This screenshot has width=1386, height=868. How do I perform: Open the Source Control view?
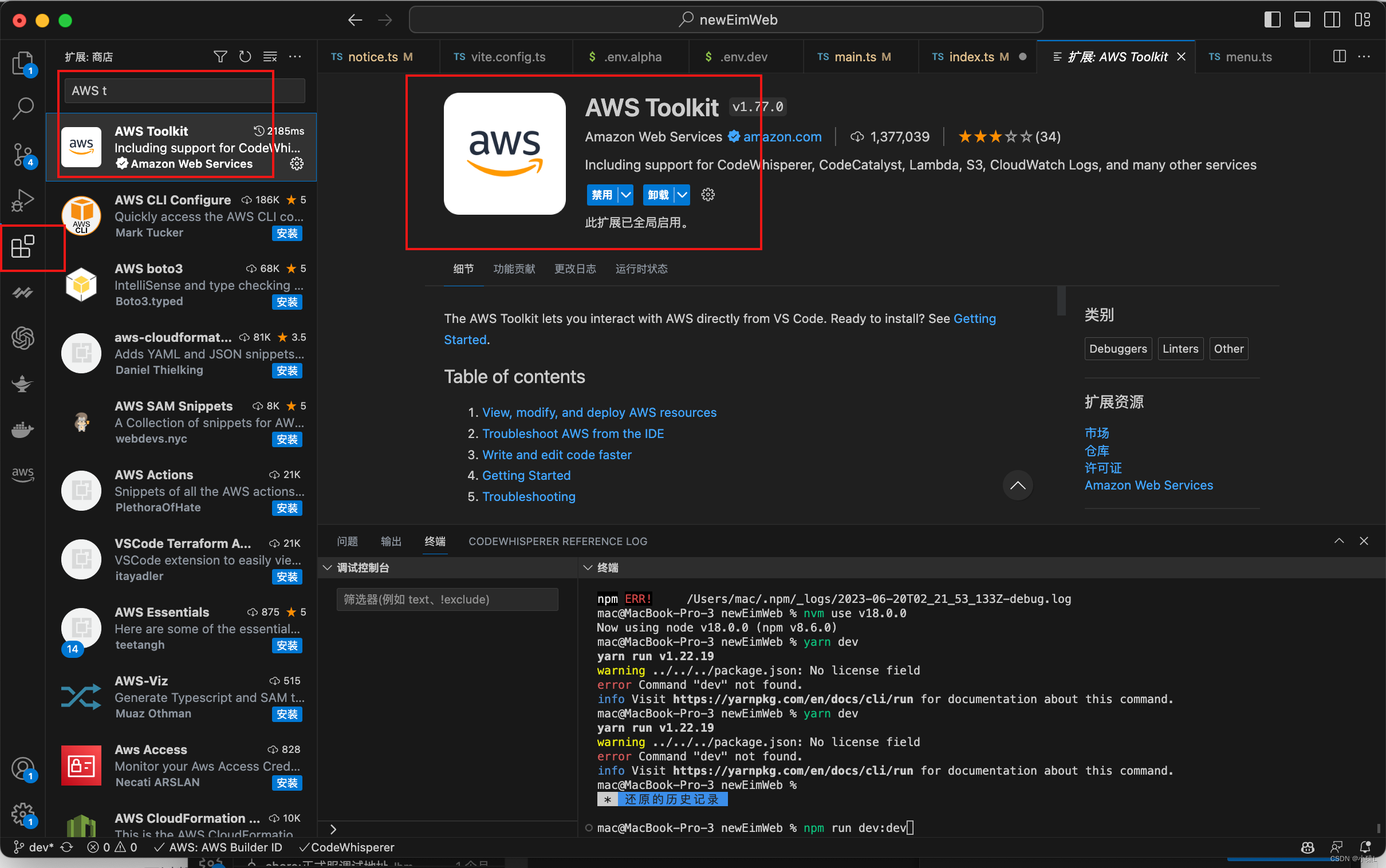point(23,154)
